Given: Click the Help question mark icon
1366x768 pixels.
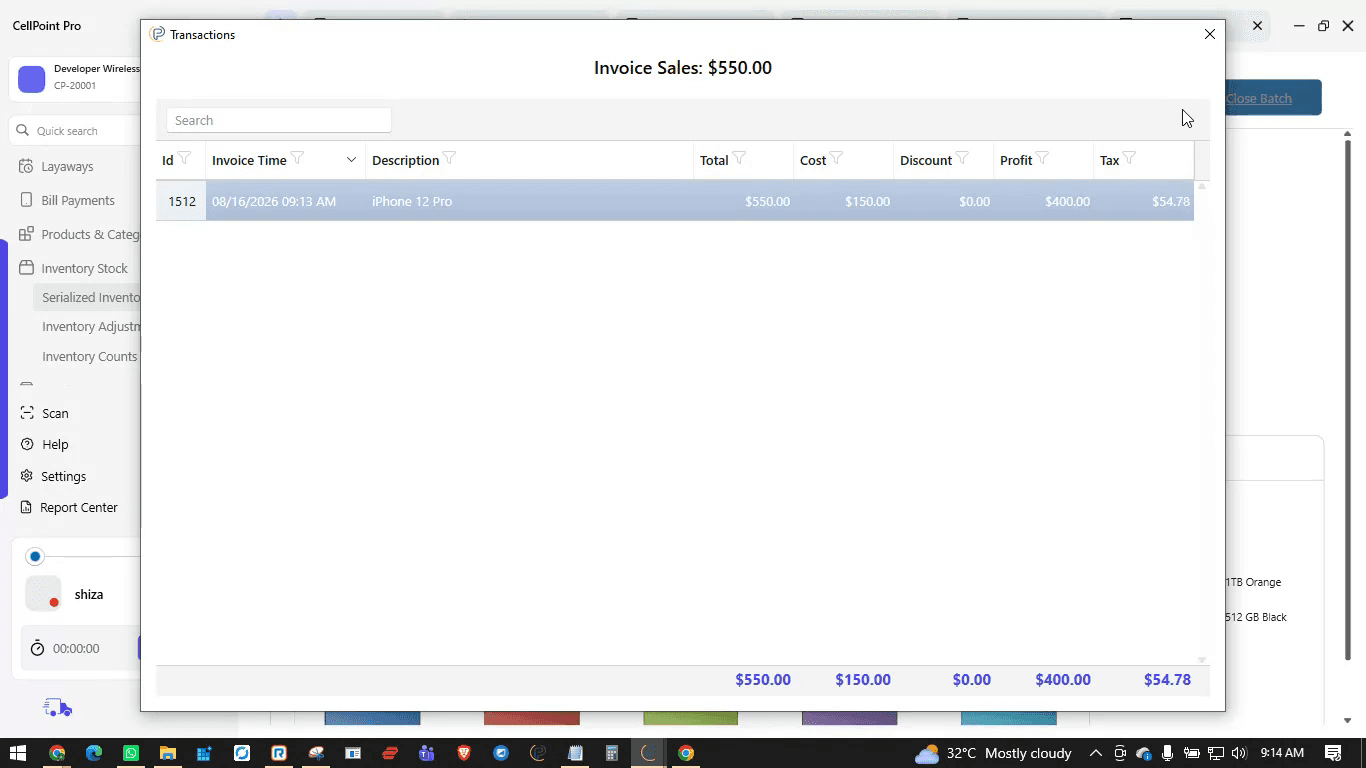Looking at the screenshot, I should coord(26,444).
